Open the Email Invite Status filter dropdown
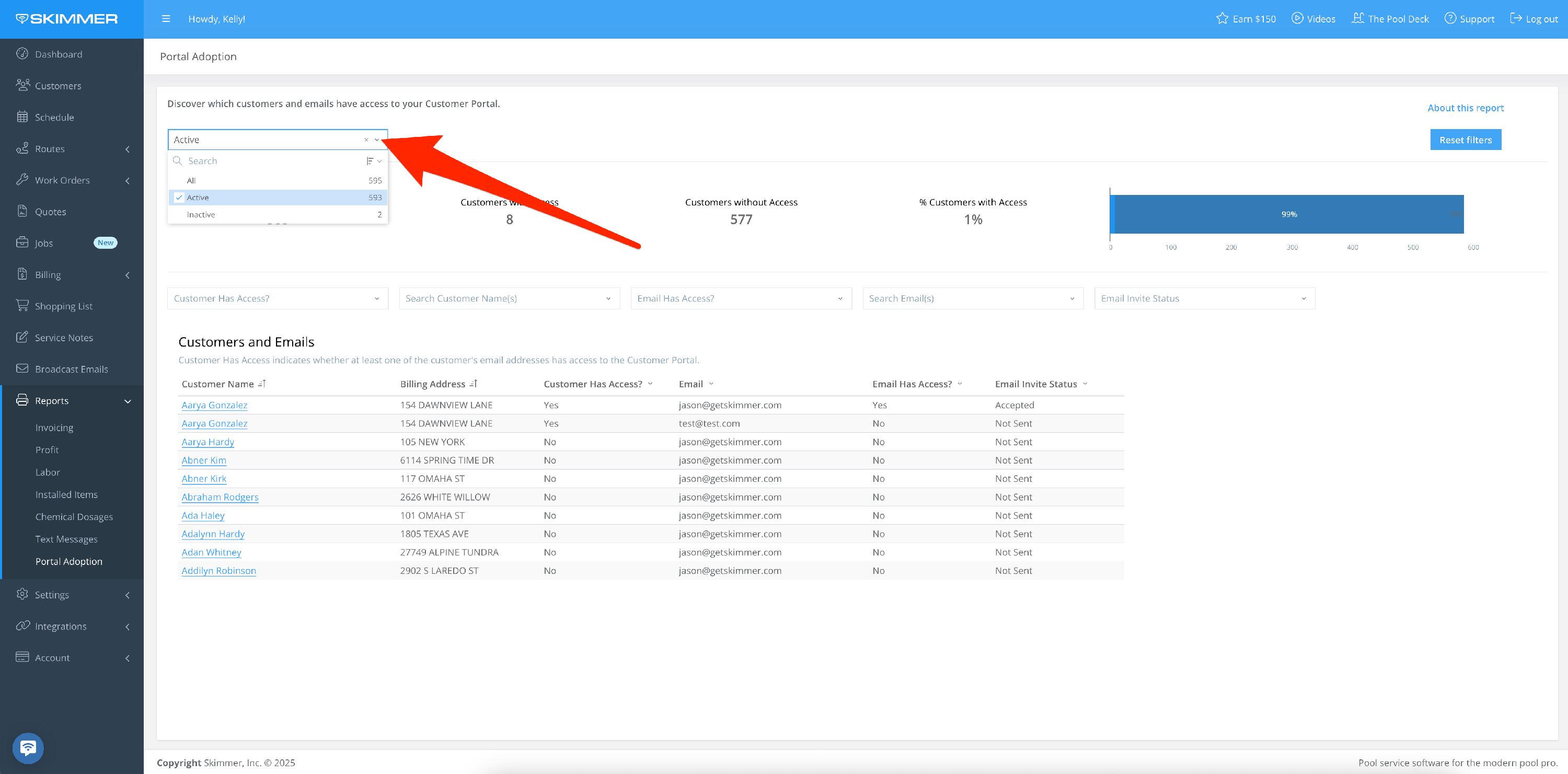 (x=1204, y=299)
